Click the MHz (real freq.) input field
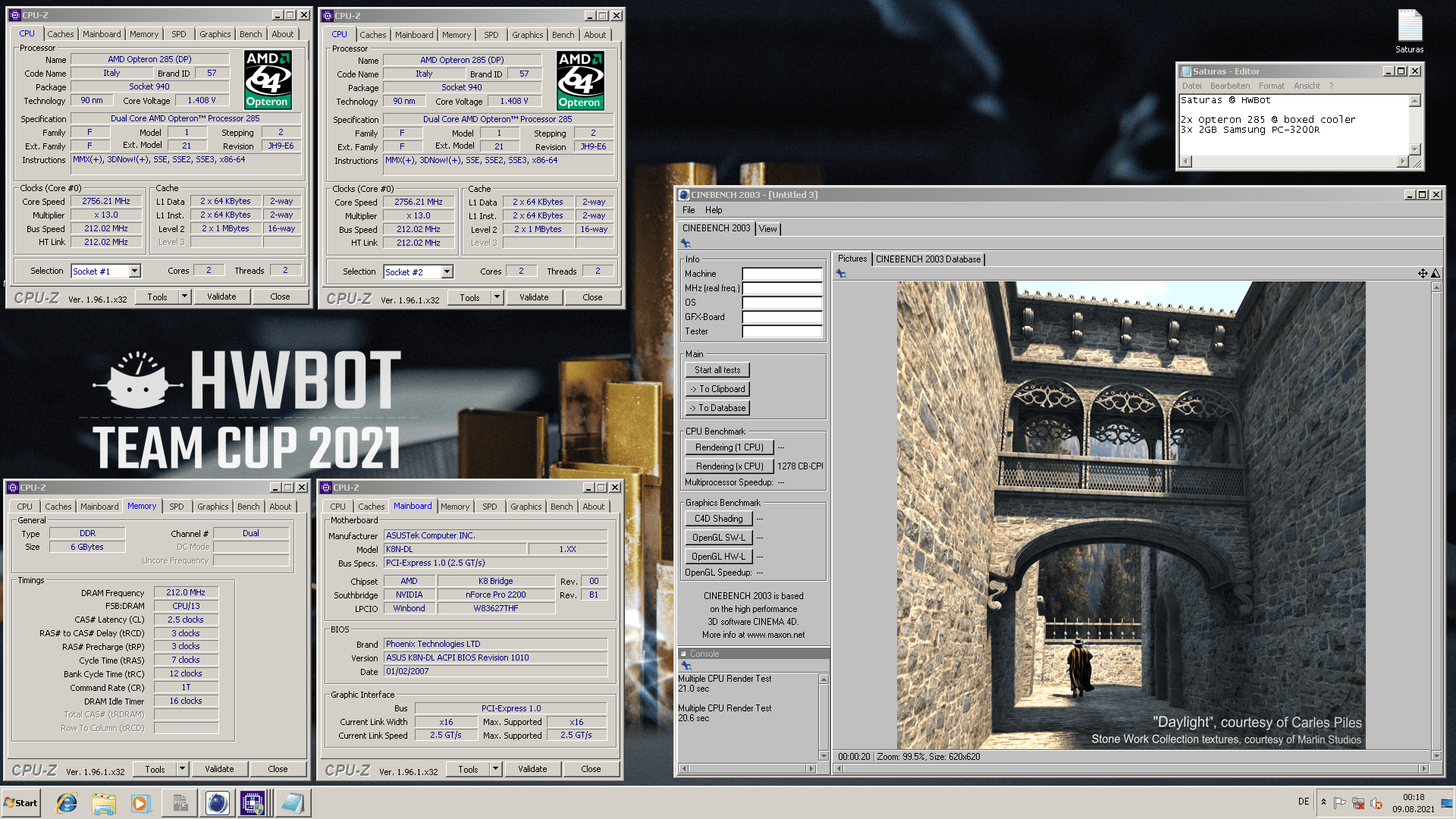 [x=782, y=288]
